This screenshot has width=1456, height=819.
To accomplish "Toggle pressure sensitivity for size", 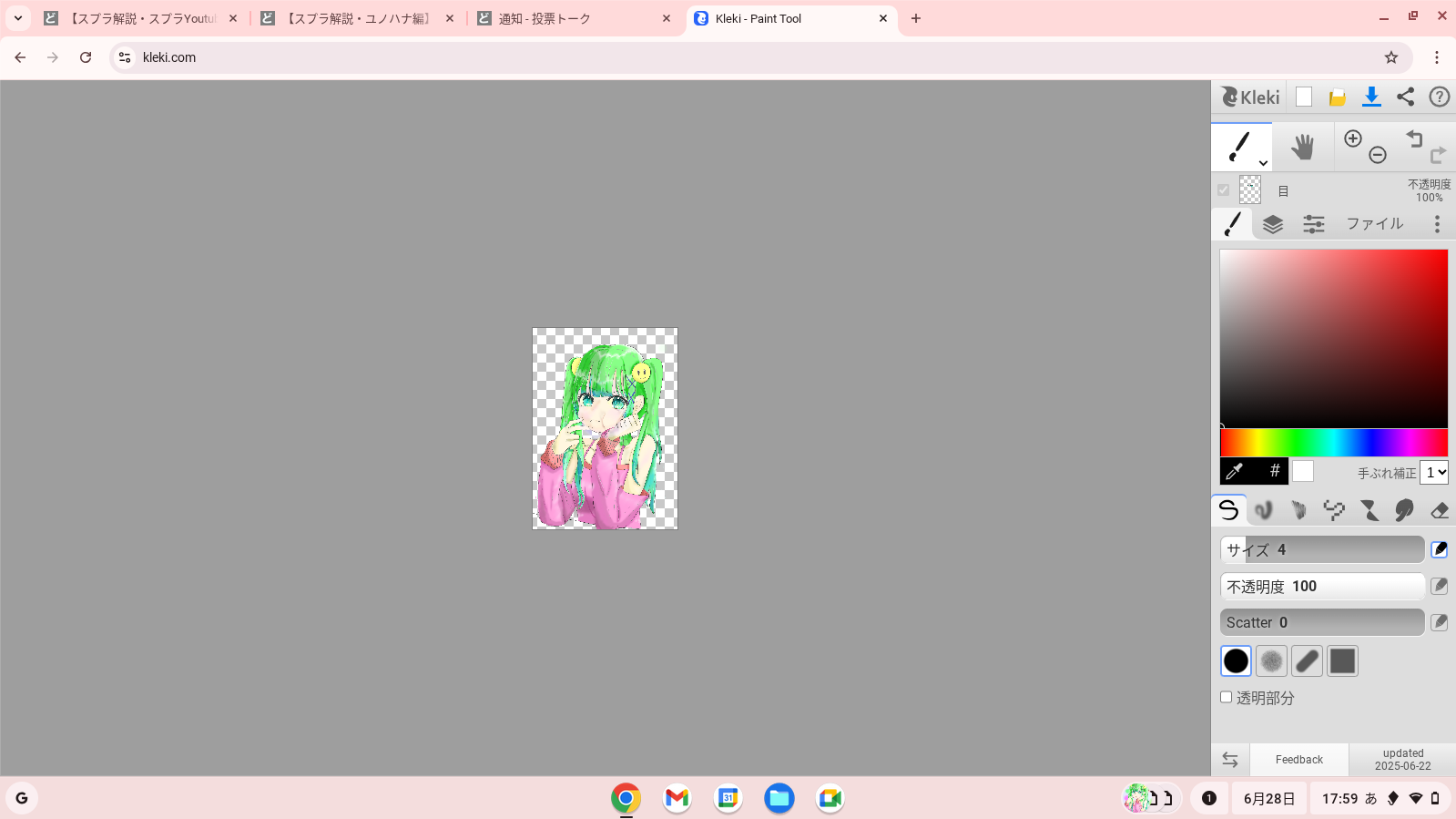I will point(1440,549).
